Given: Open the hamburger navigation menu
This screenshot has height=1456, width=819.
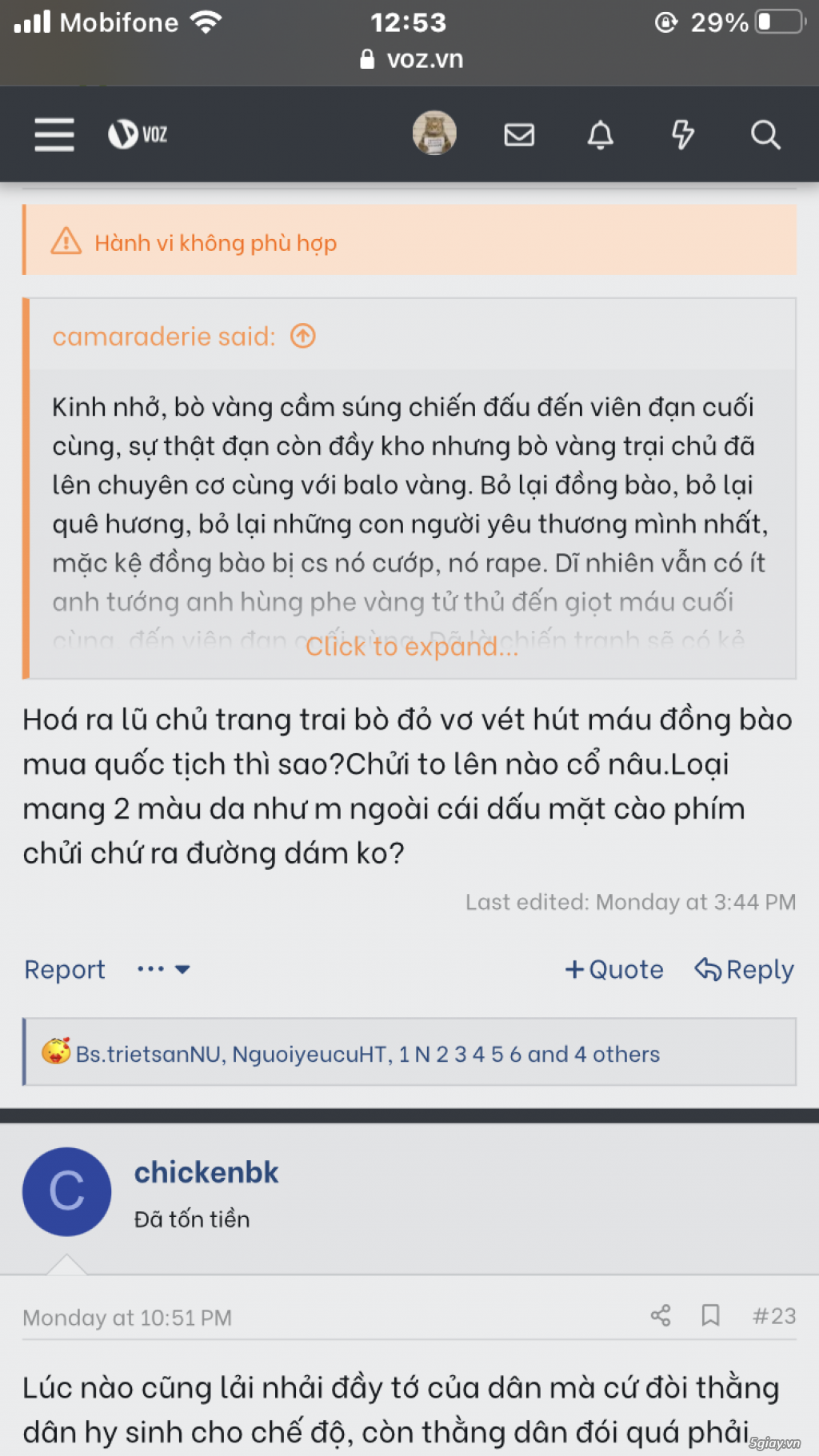Looking at the screenshot, I should 53,134.
